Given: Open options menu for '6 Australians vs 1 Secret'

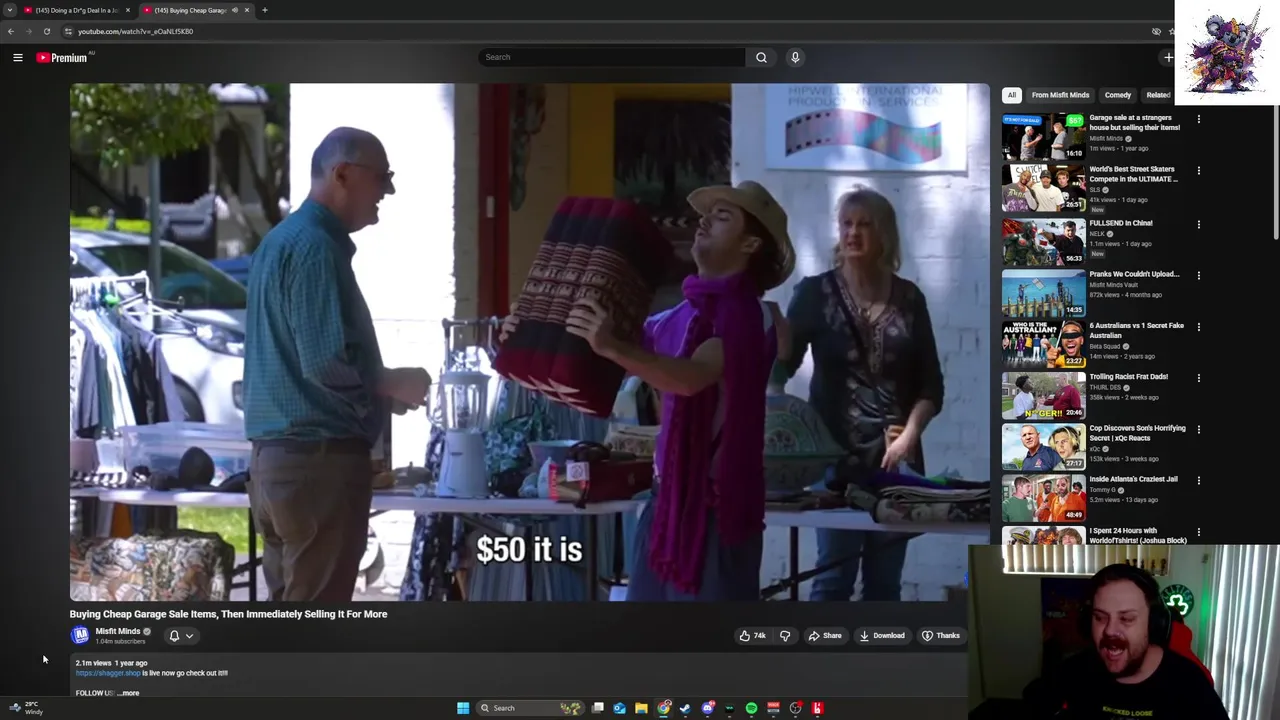Looking at the screenshot, I should pos(1198,328).
